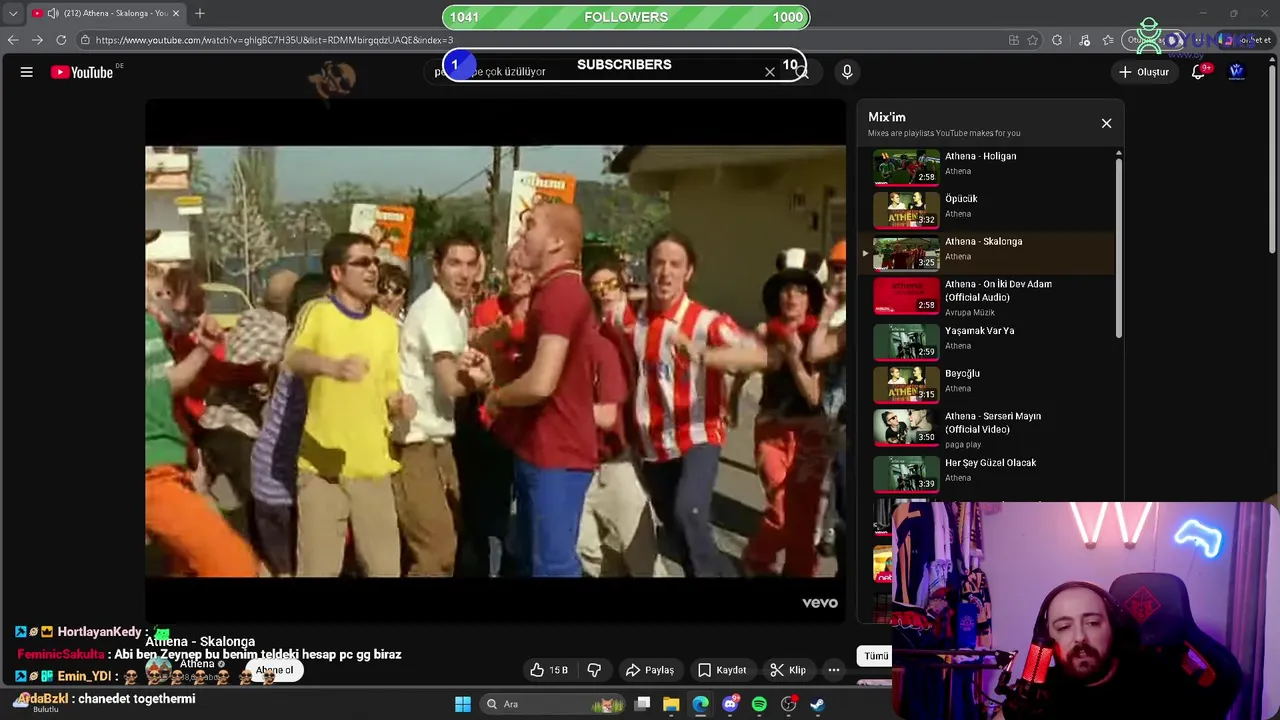Dislike the video with the thumbs down
Screen dimensions: 1280x720
[x=594, y=670]
